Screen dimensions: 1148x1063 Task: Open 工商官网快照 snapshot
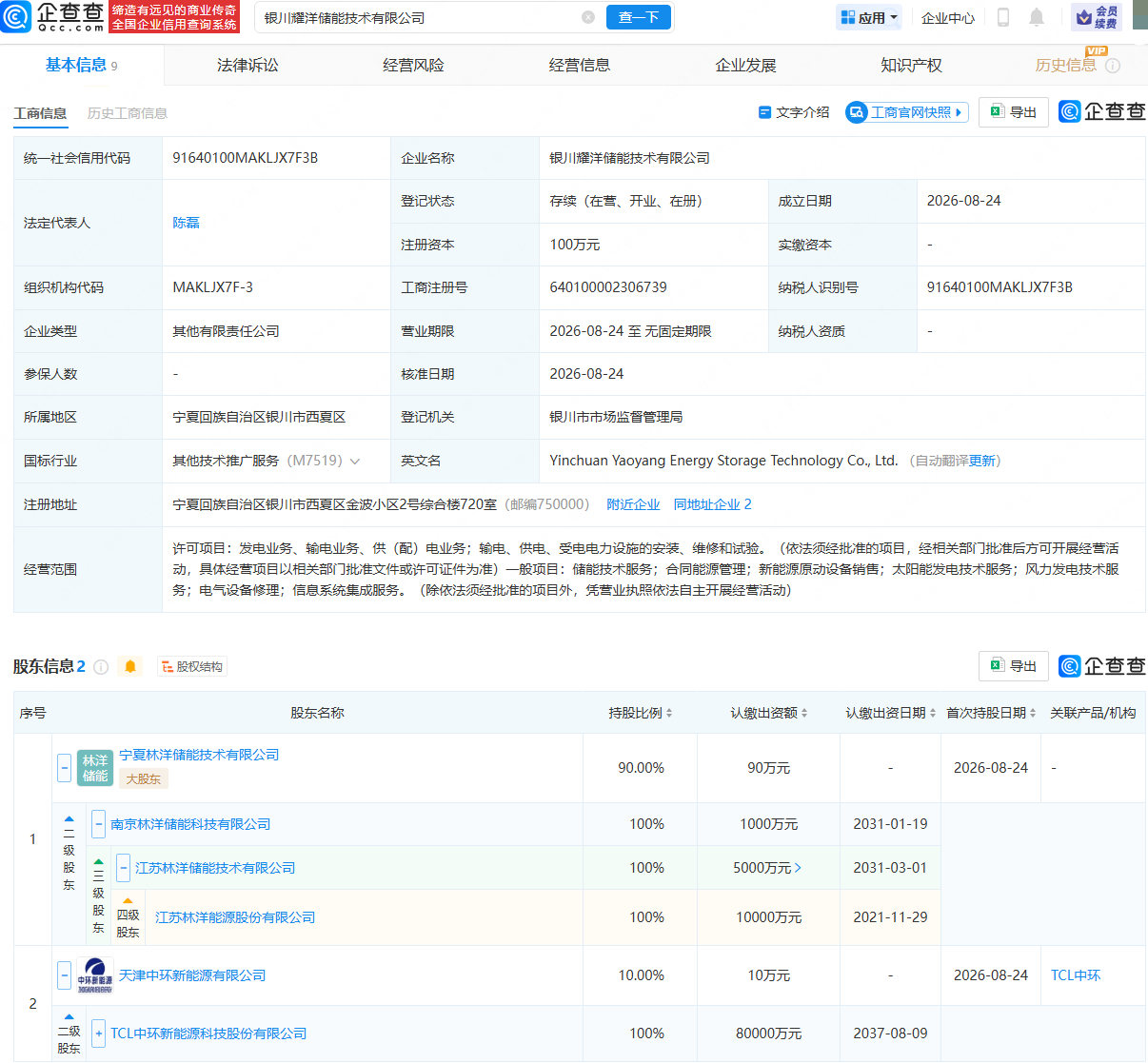click(x=906, y=112)
